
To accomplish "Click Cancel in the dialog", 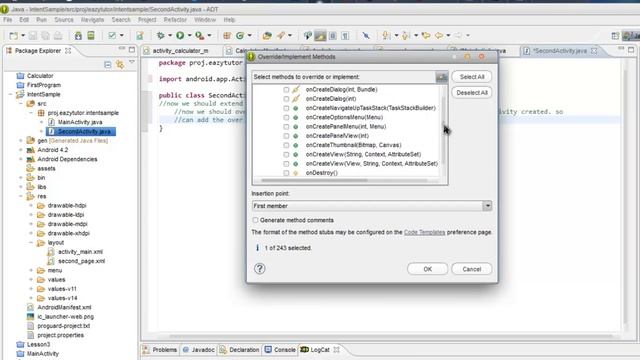I will [471, 269].
